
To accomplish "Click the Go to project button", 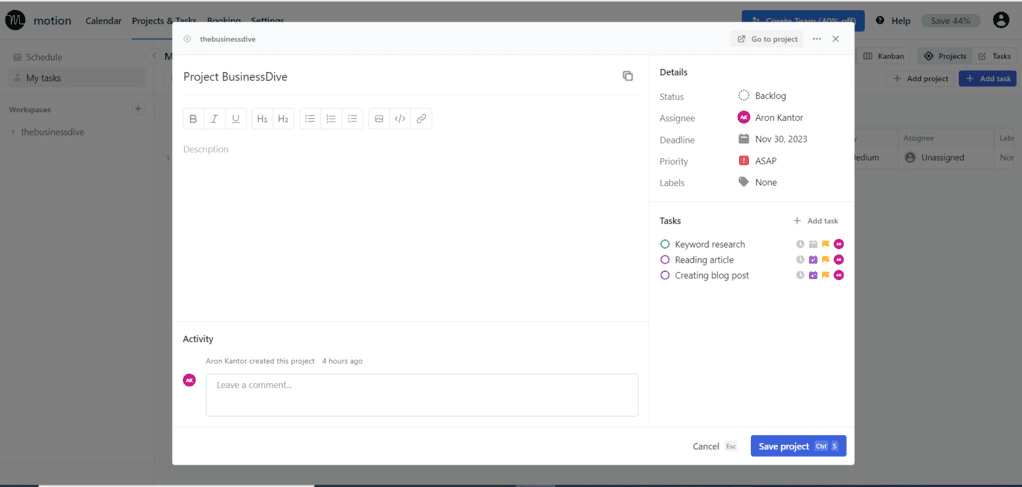I will 767,39.
